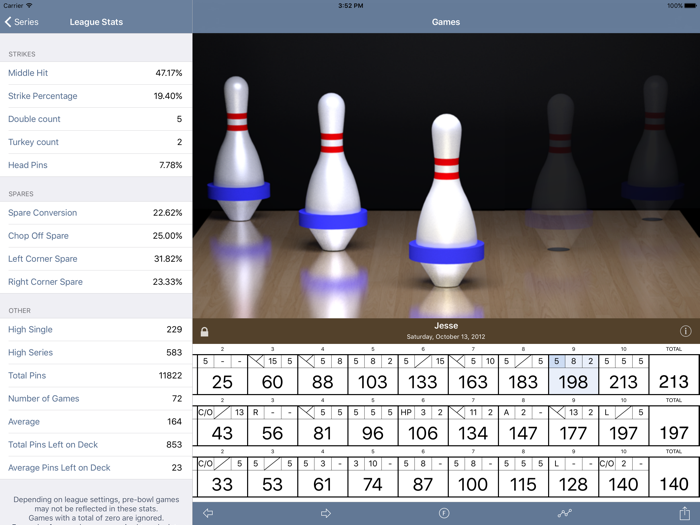Tap the right arrow in bottom toolbar
Viewport: 700px width, 525px height.
pos(326,513)
